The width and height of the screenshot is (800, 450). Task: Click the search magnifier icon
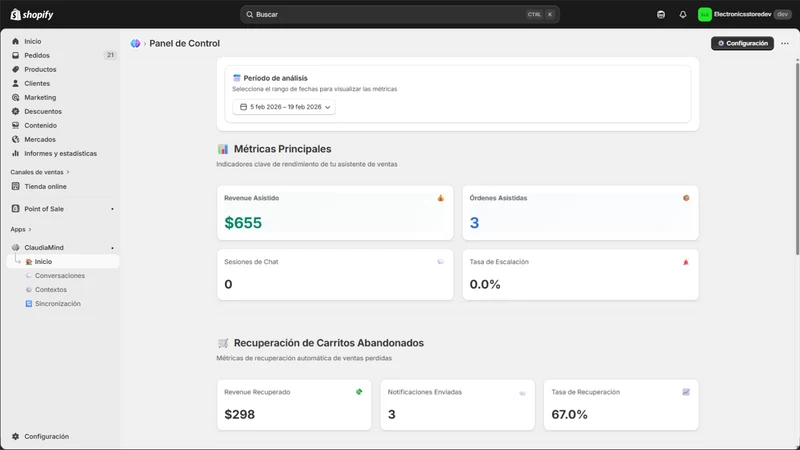point(249,14)
